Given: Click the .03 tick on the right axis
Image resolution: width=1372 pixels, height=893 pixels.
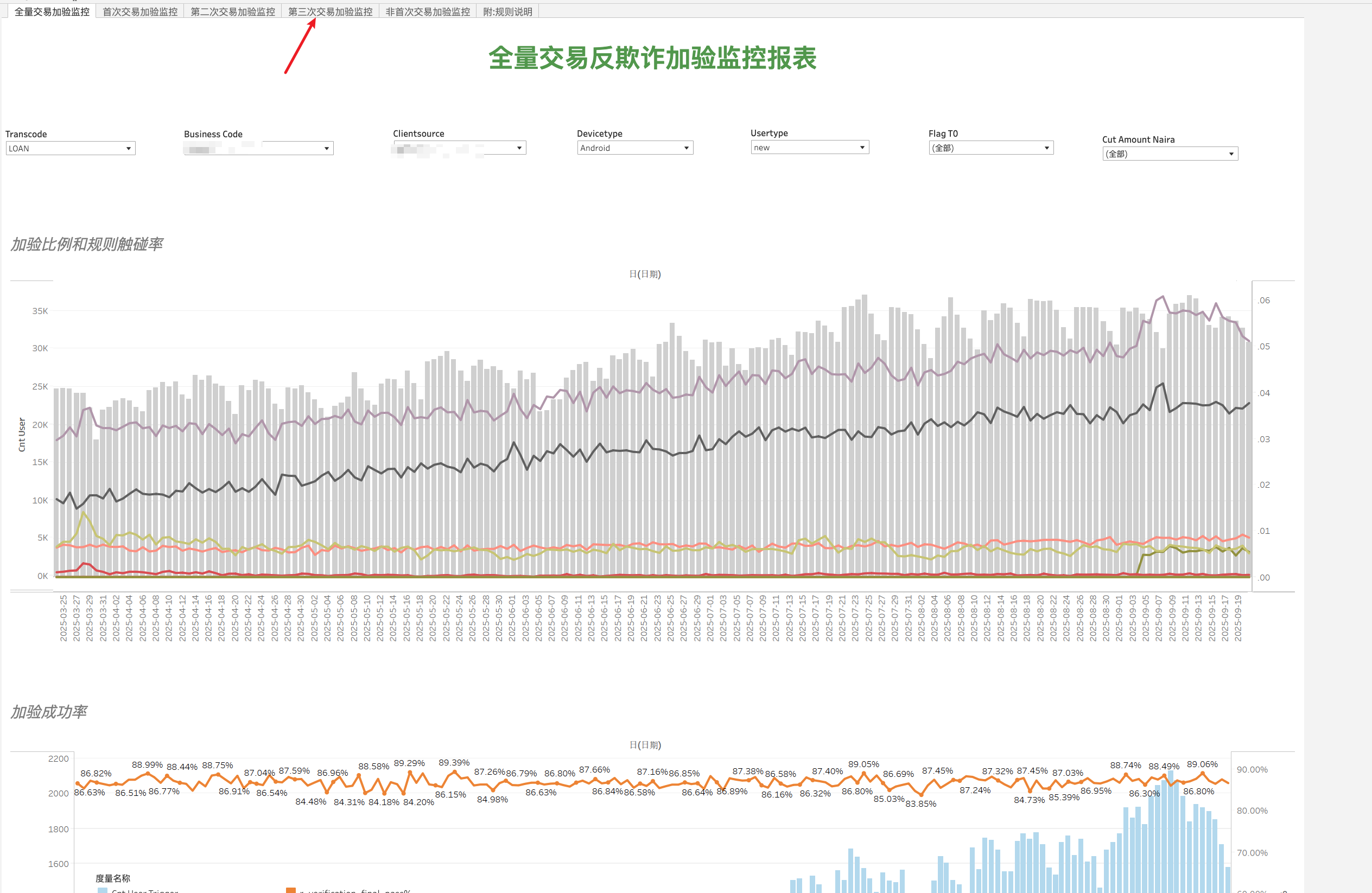Looking at the screenshot, I should 1263,439.
